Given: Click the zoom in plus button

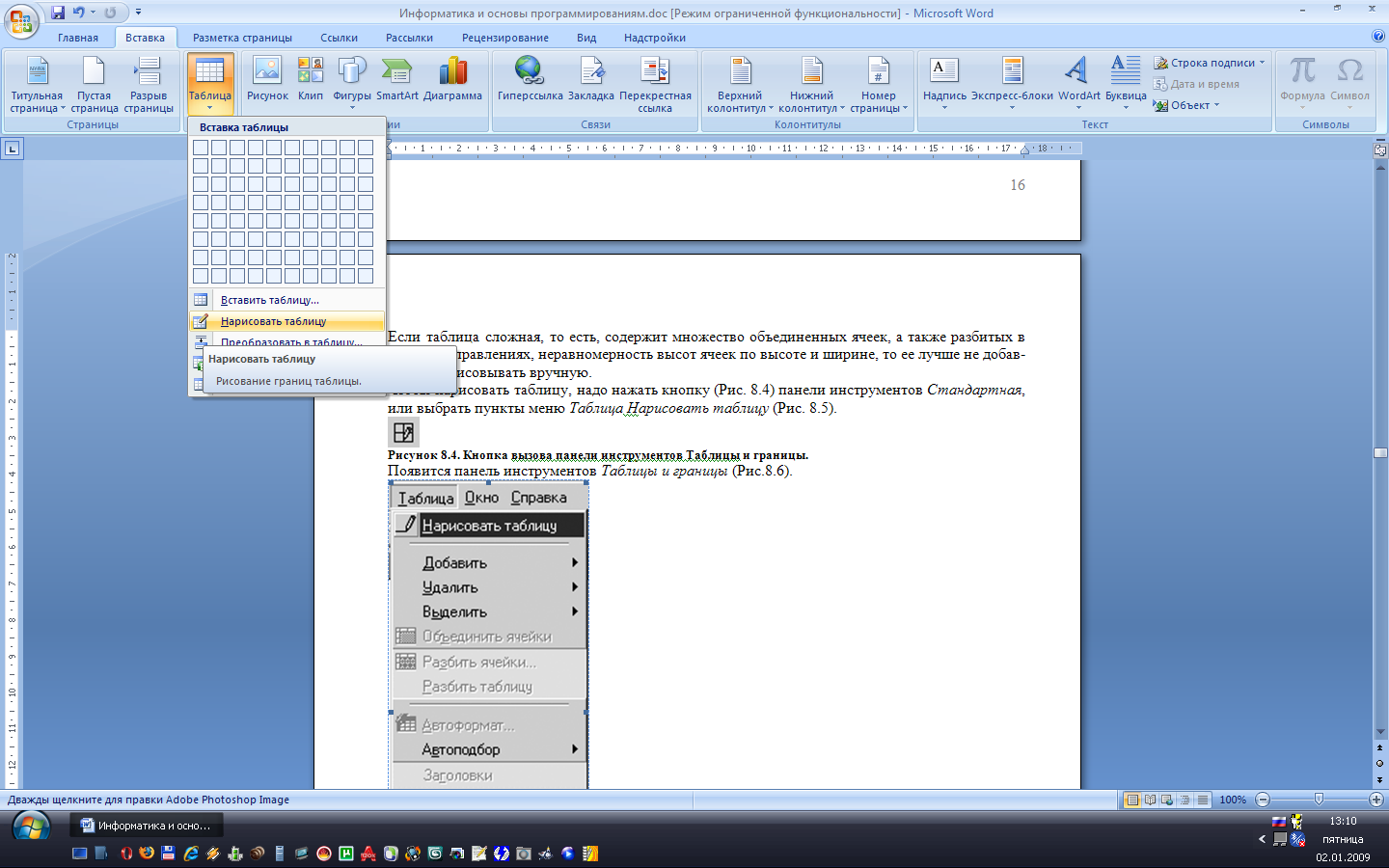Looking at the screenshot, I should pyautogui.click(x=1376, y=800).
